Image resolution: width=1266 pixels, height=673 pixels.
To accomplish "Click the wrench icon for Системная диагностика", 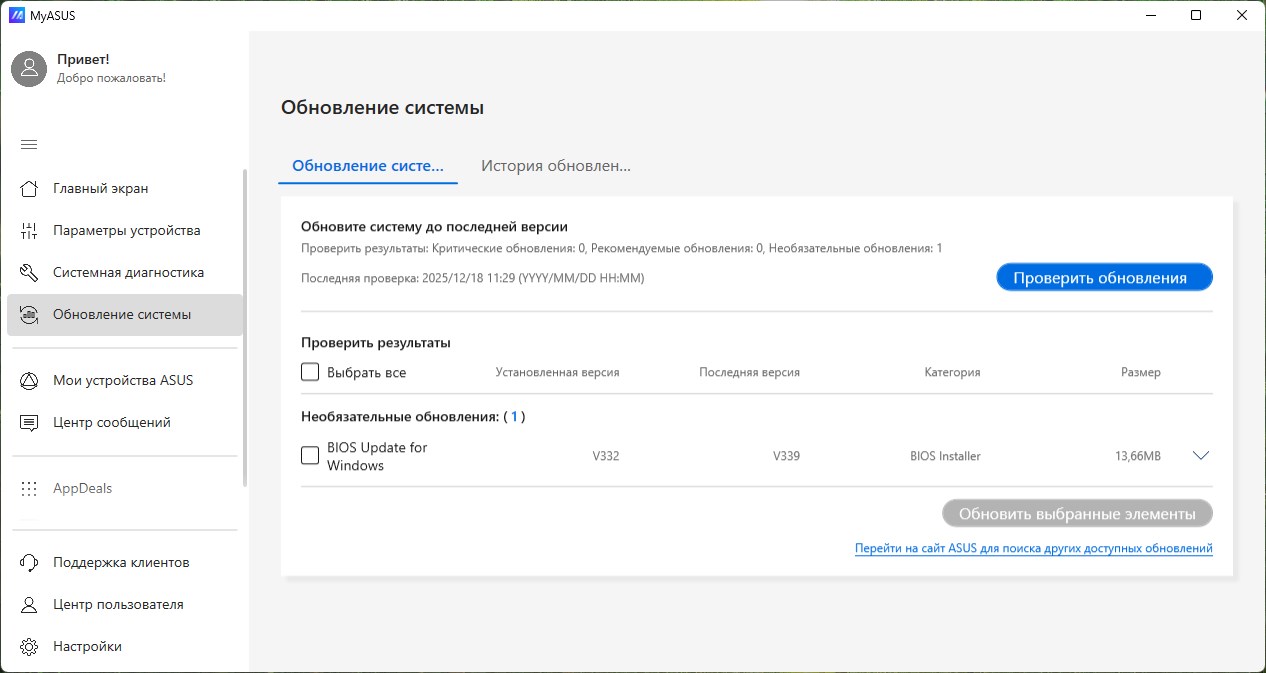I will (29, 272).
